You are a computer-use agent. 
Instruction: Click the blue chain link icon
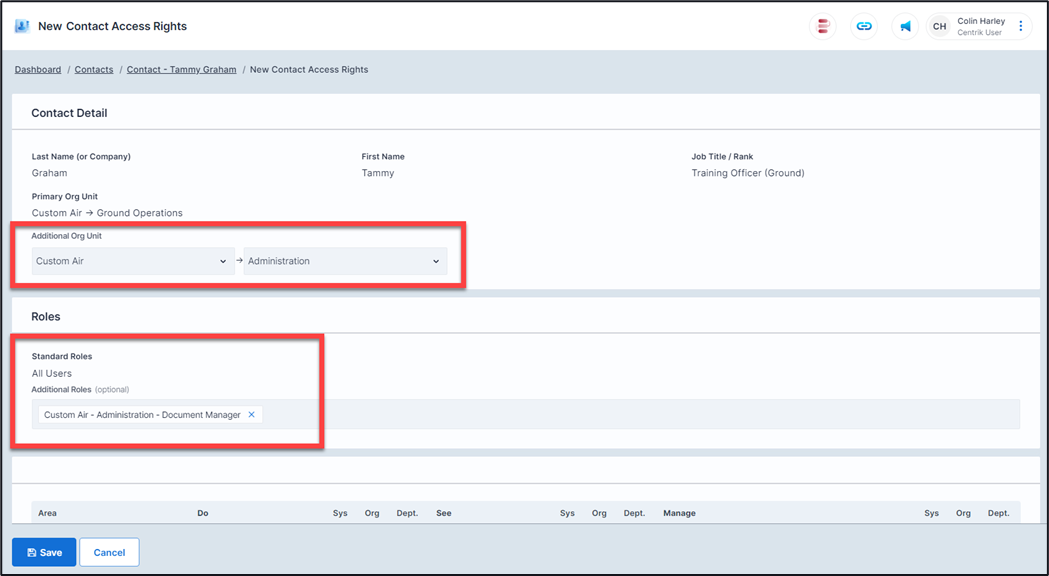pos(864,27)
